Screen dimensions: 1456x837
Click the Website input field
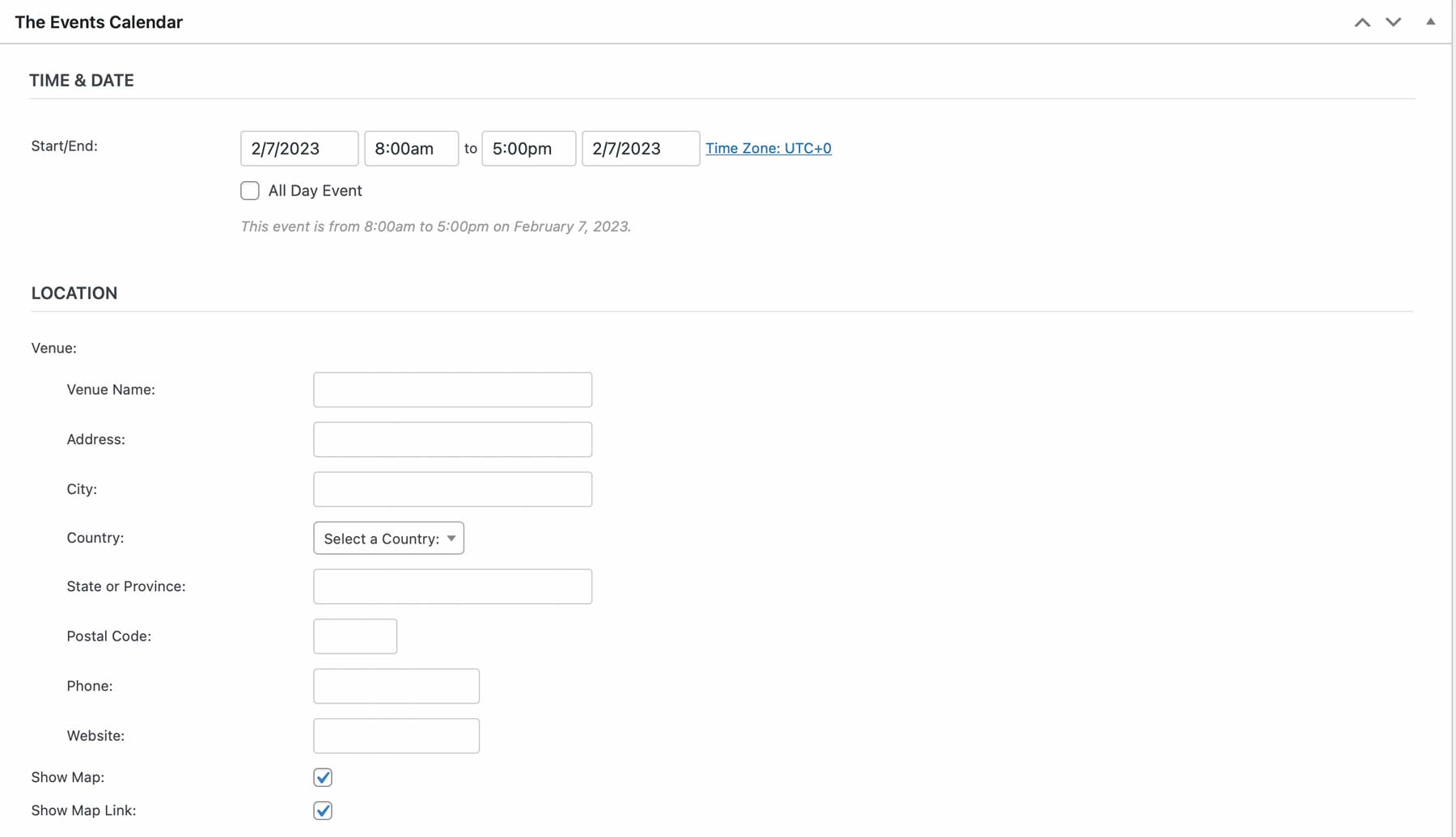(x=396, y=735)
